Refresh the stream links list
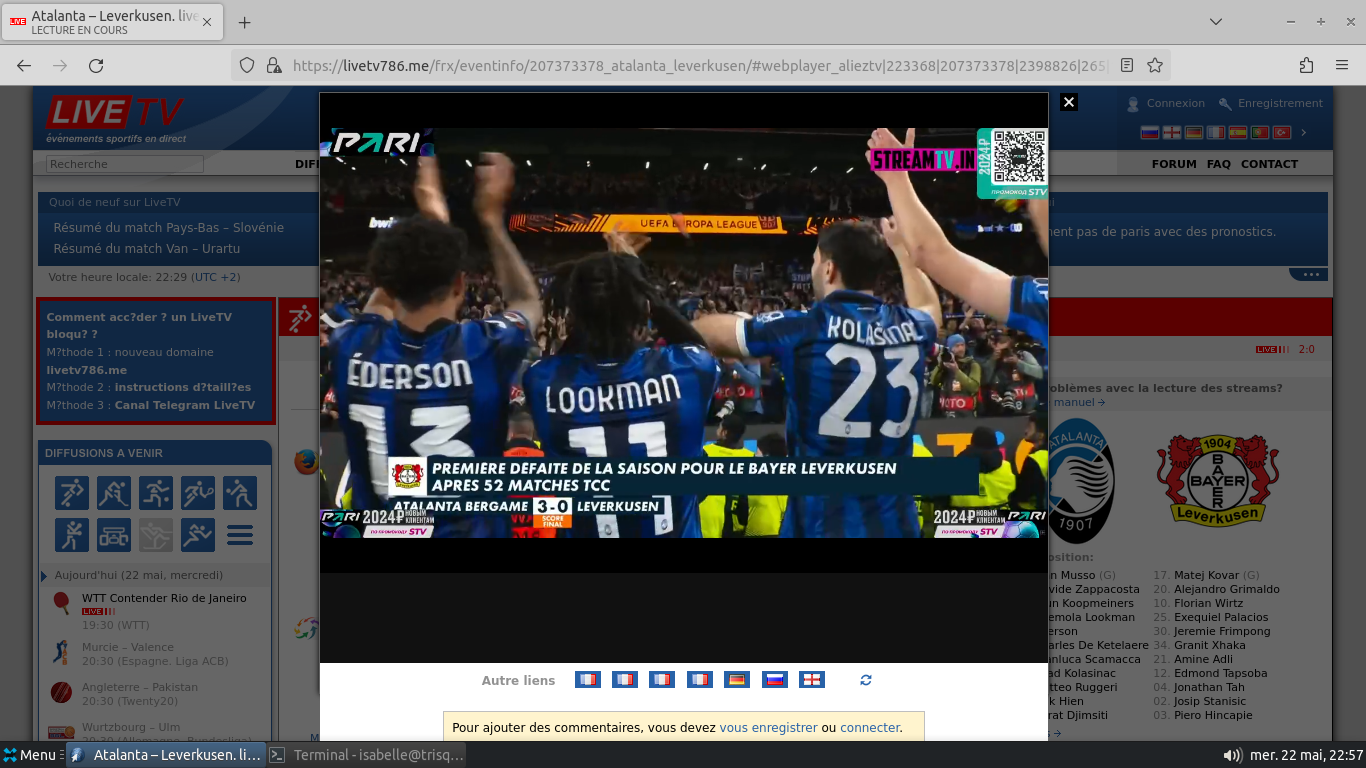 click(x=866, y=680)
